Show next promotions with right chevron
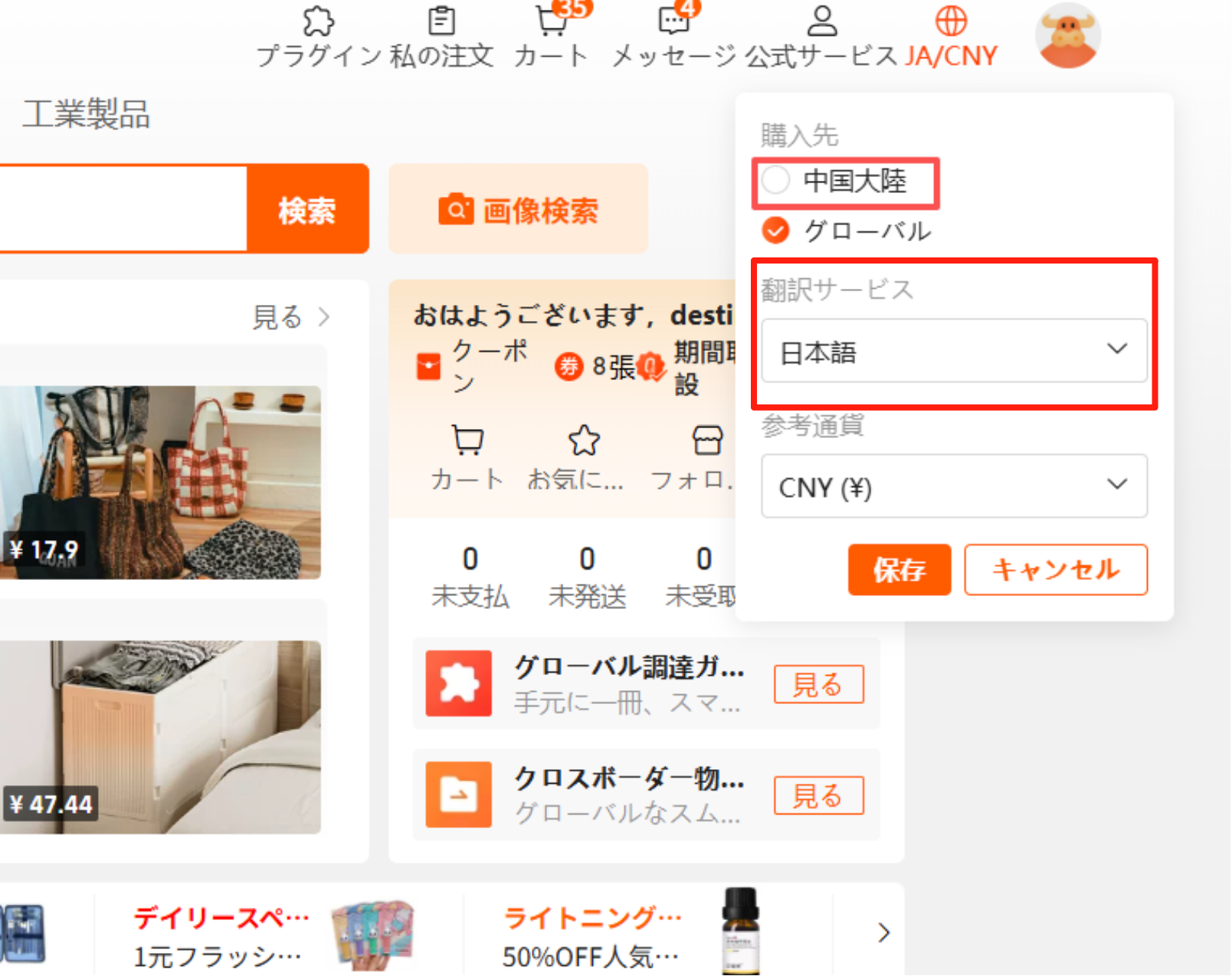Screen dimensions: 1232x976 click(883, 932)
